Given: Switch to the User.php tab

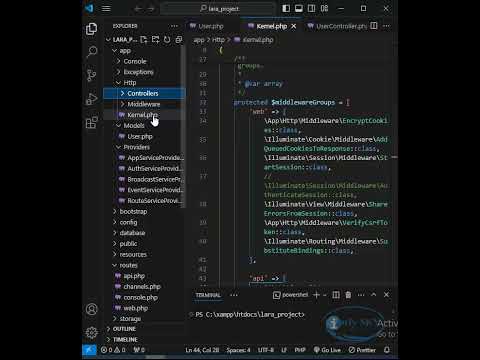Looking at the screenshot, I should pos(210,26).
